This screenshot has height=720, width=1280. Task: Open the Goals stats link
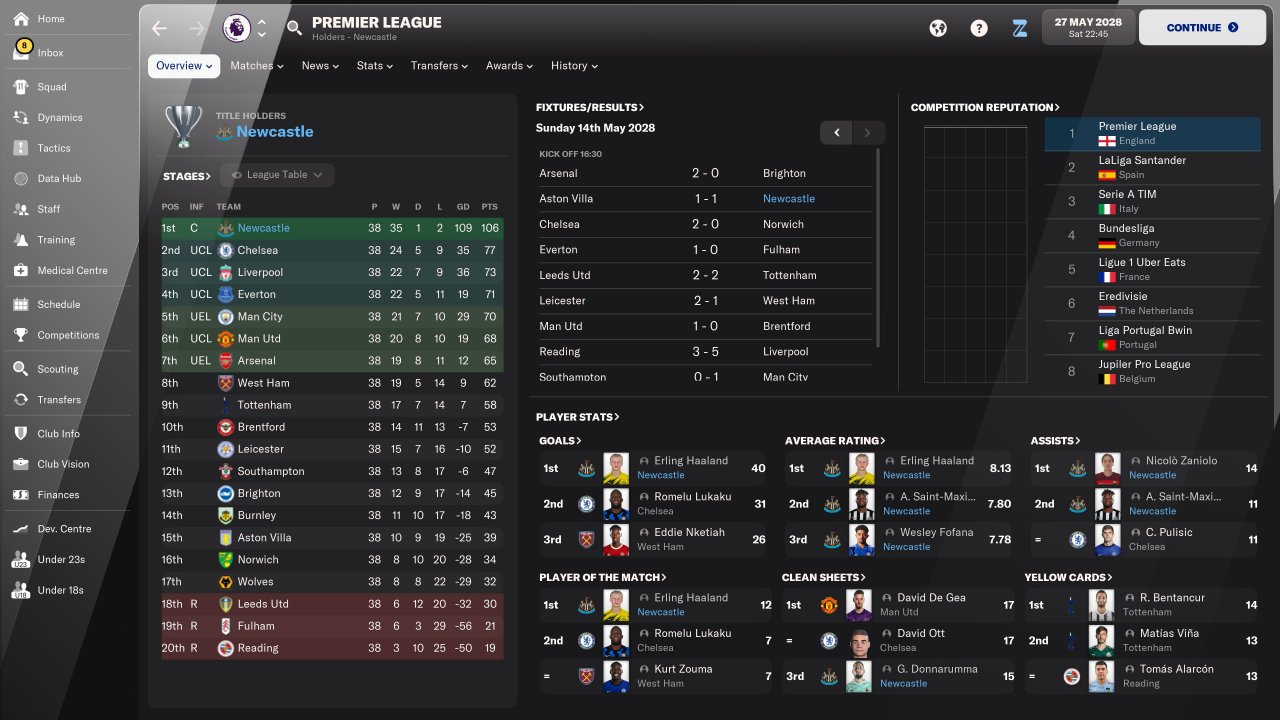[x=560, y=441]
